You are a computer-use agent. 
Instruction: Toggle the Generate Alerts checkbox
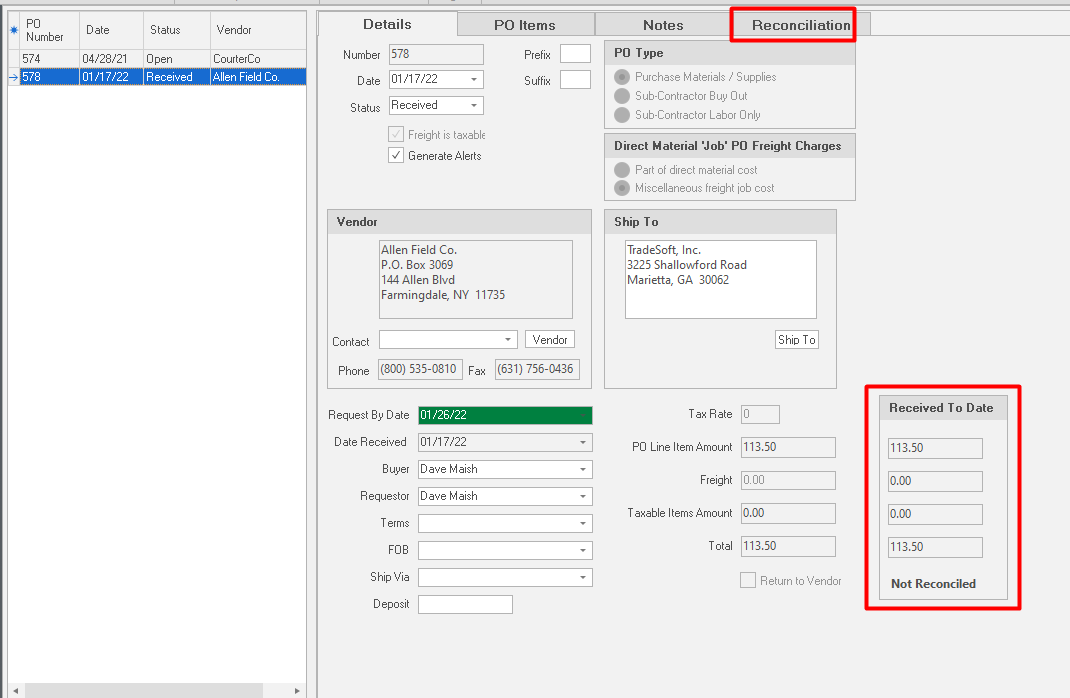(396, 156)
